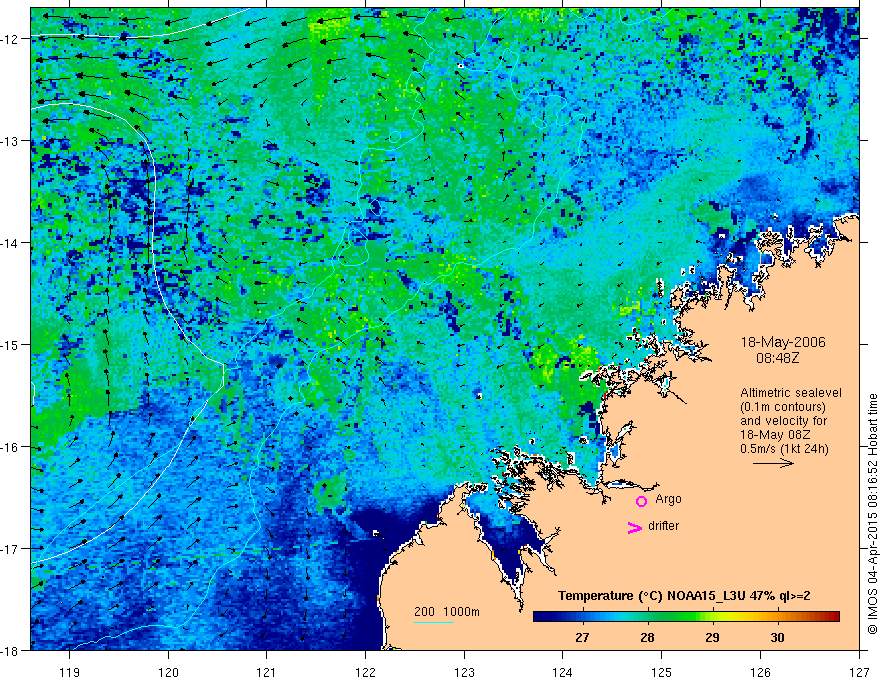Click the '123' longitude axis label
880x680 pixels.
[464, 672]
